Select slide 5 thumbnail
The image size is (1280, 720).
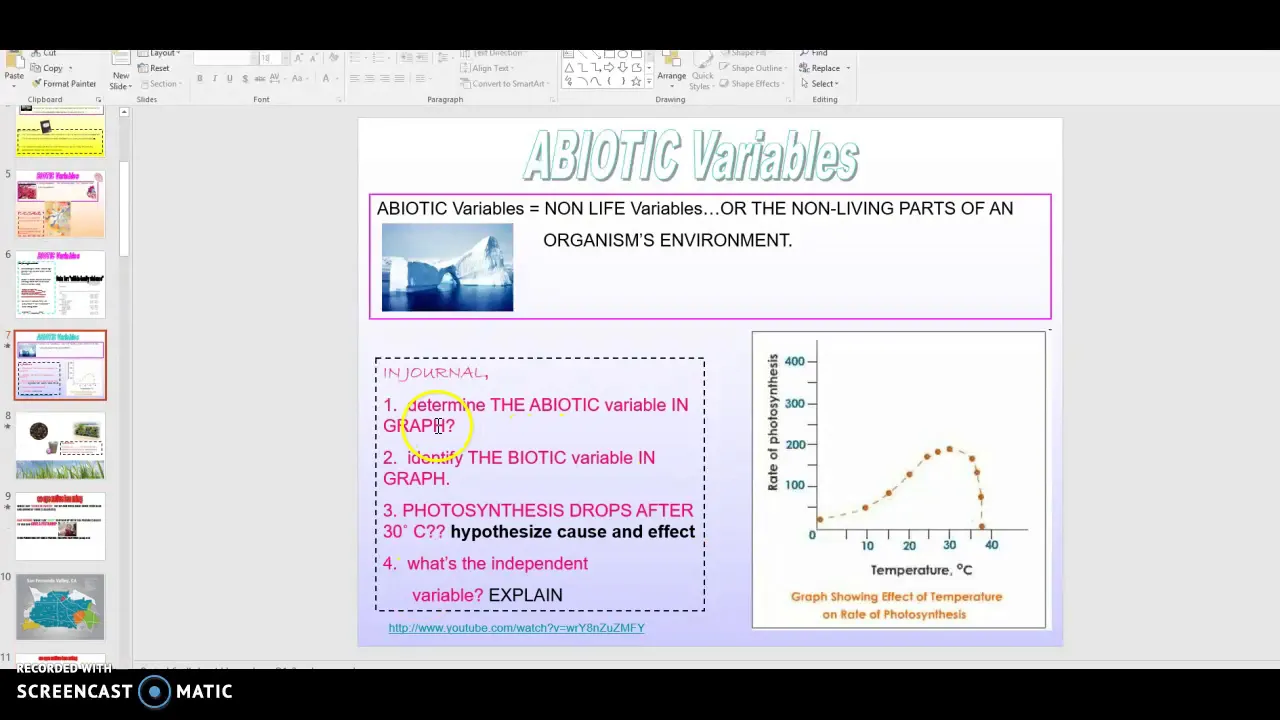[60, 204]
